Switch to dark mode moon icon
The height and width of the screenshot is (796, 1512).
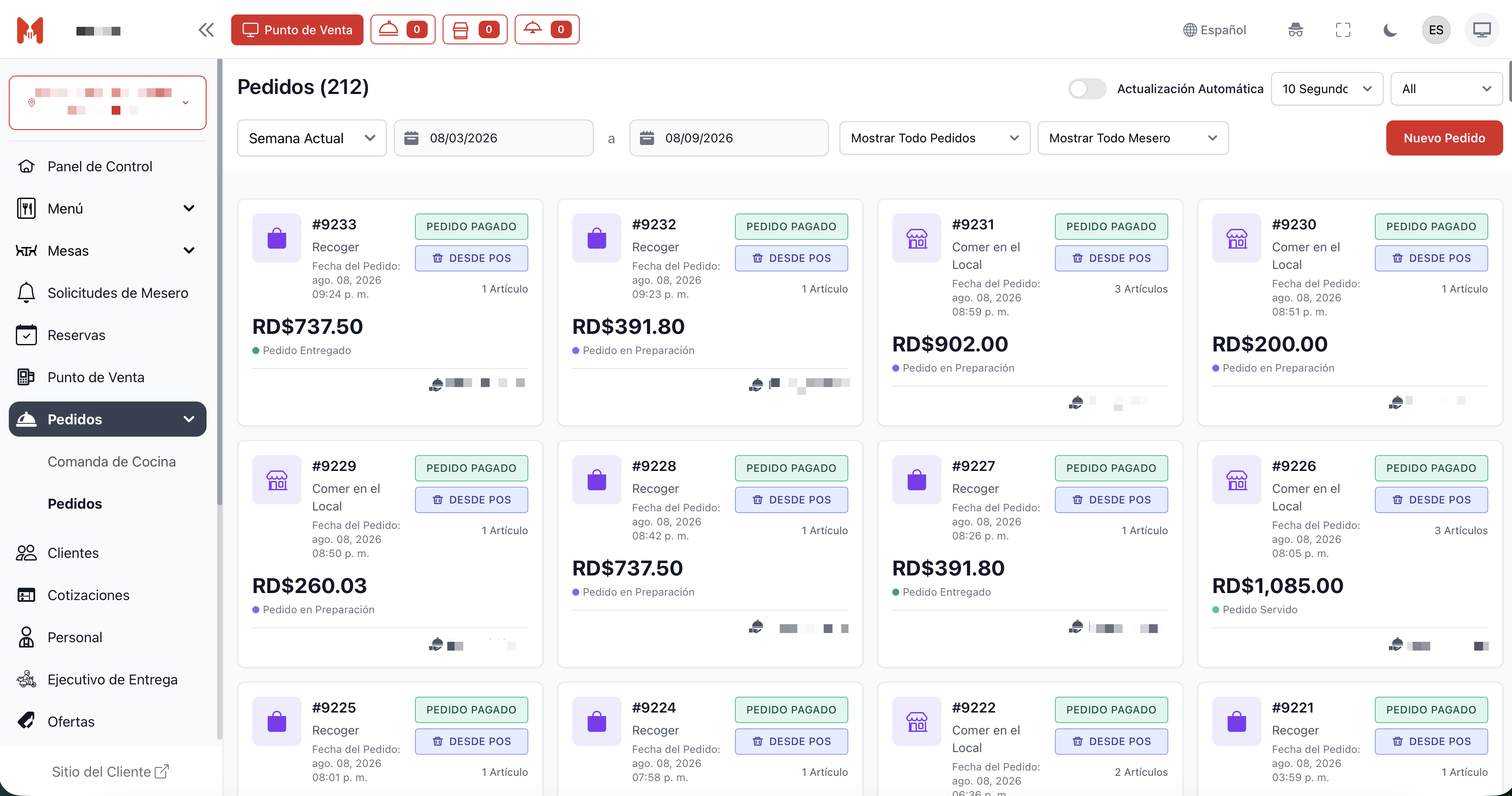point(1390,30)
